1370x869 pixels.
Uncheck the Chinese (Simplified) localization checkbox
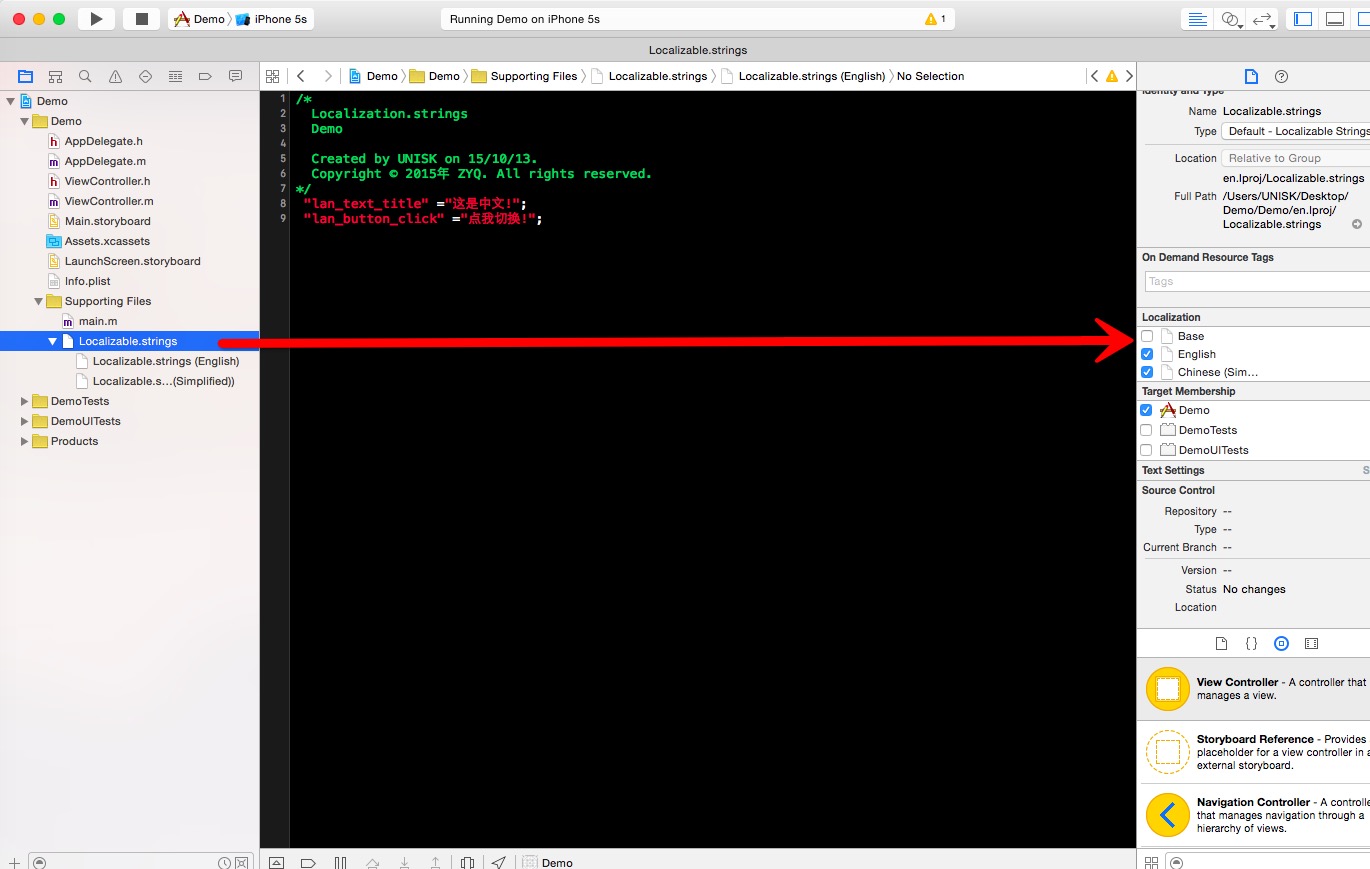click(1147, 372)
